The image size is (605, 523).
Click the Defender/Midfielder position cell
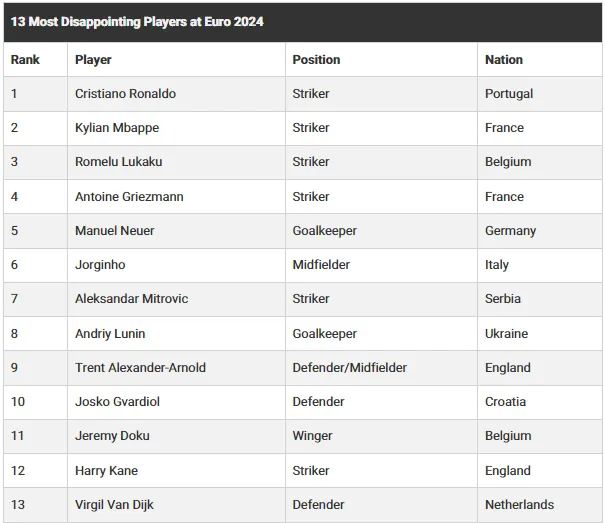click(349, 368)
